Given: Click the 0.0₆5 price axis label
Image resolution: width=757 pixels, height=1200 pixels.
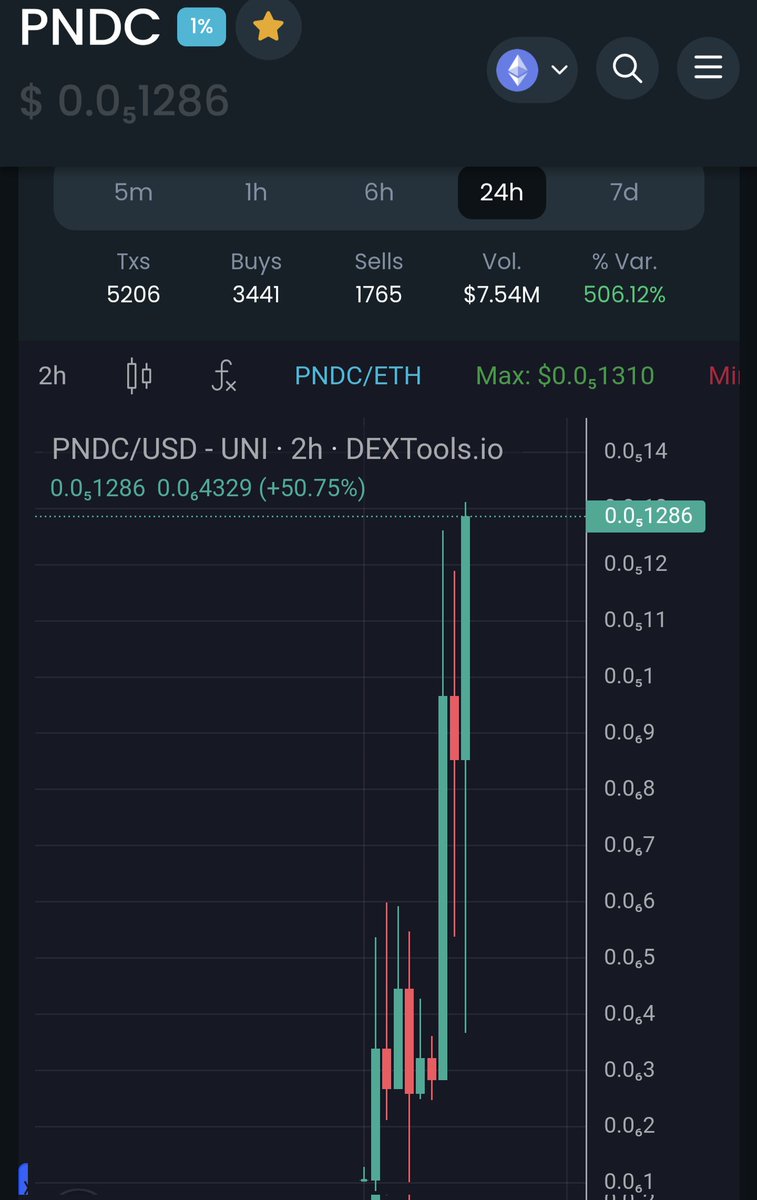Looking at the screenshot, I should [629, 957].
